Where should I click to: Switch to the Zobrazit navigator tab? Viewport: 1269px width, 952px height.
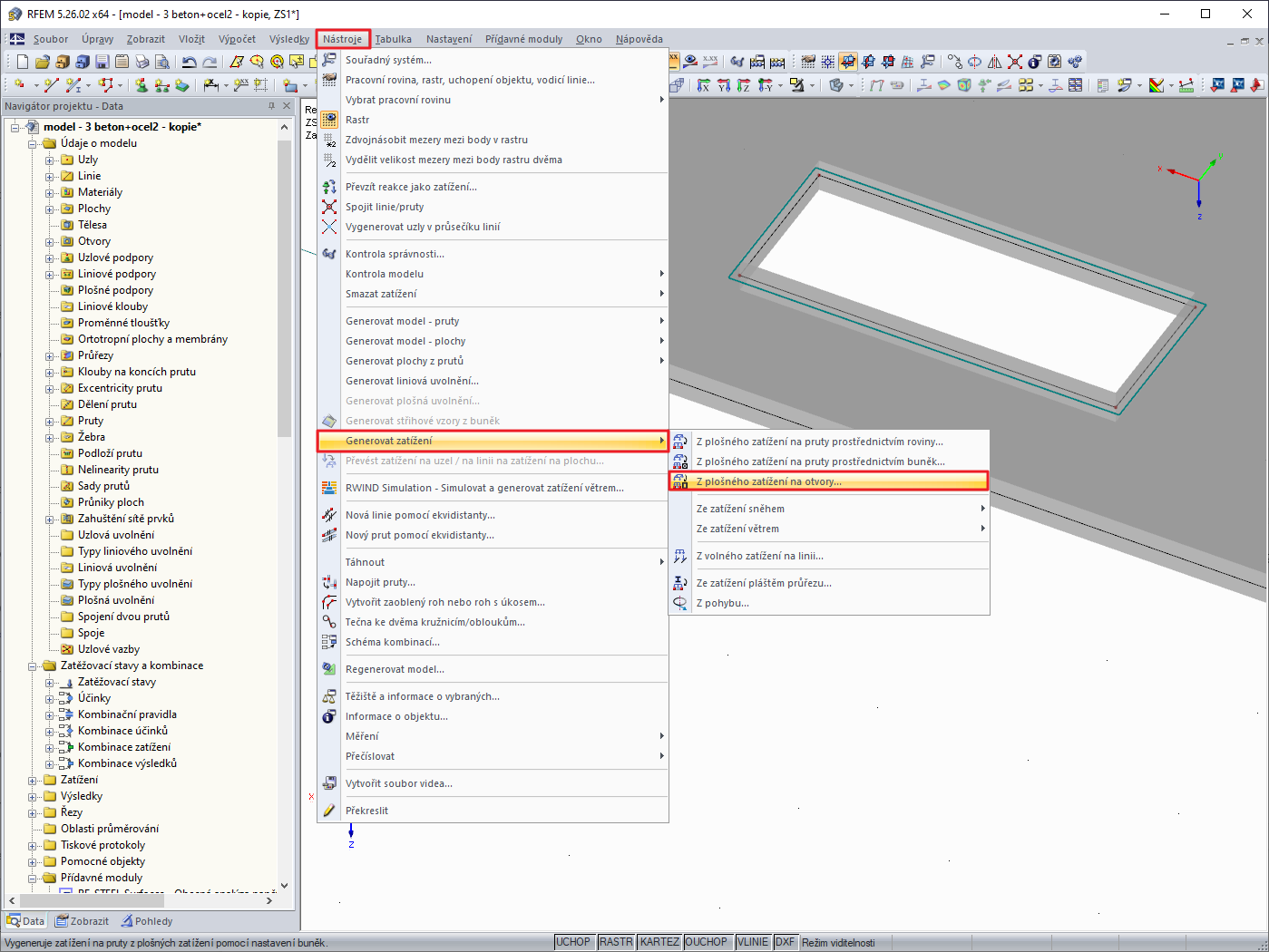(82, 921)
